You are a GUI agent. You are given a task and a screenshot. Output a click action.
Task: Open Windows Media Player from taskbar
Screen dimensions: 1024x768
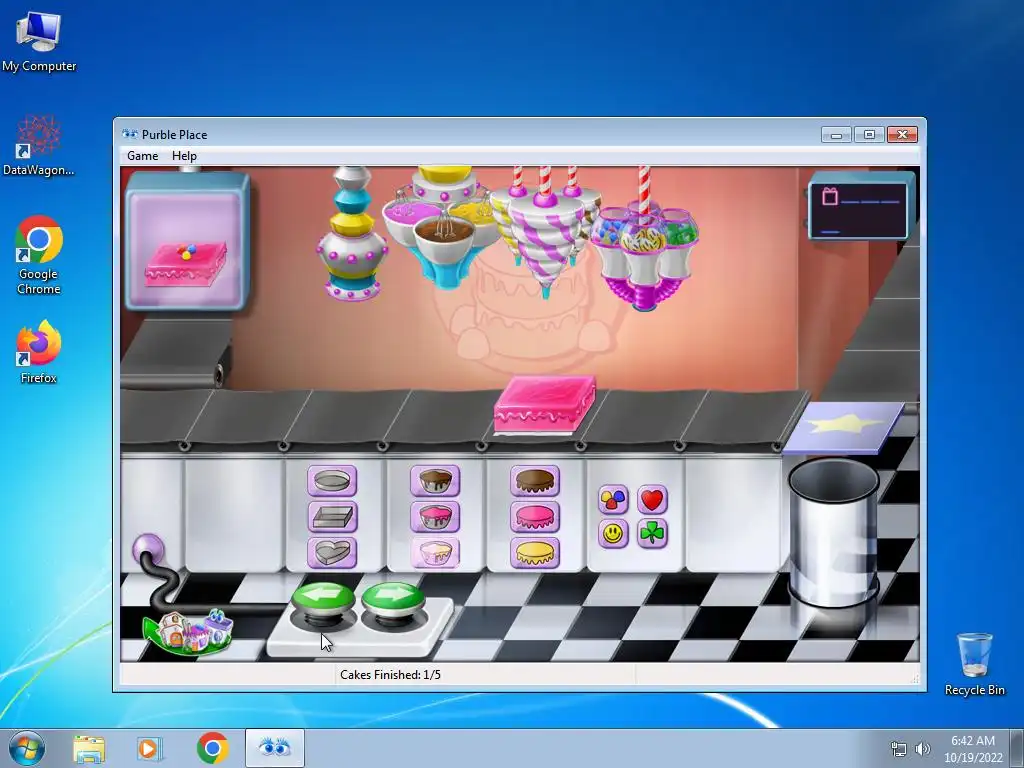(x=150, y=748)
